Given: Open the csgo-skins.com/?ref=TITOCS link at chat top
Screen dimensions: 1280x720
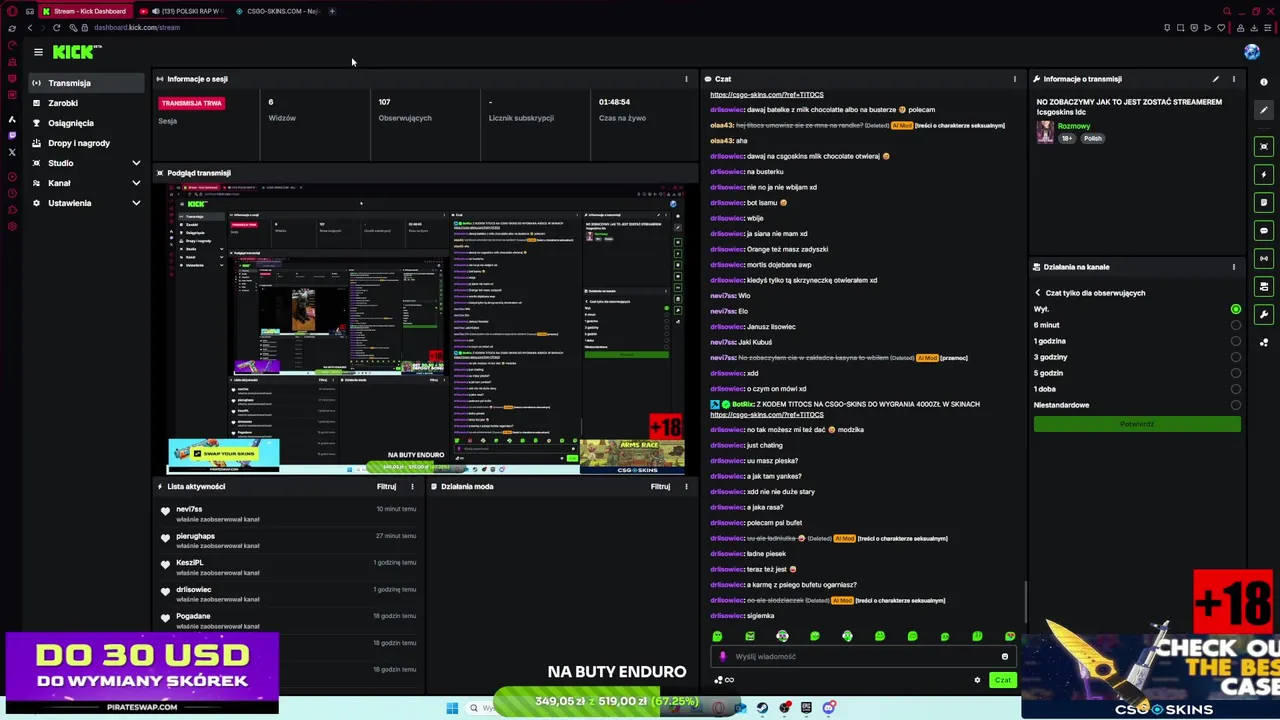Looking at the screenshot, I should click(x=767, y=94).
